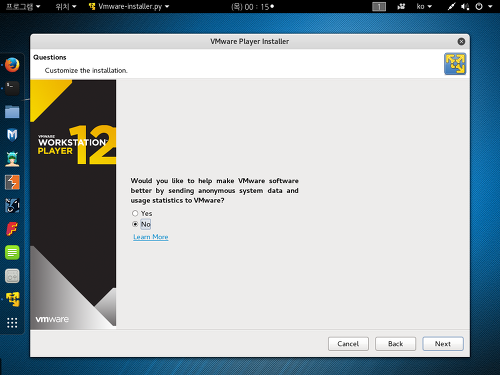Screen dimensions: 500x375
Task: Click the Next button
Action: [x=443, y=344]
